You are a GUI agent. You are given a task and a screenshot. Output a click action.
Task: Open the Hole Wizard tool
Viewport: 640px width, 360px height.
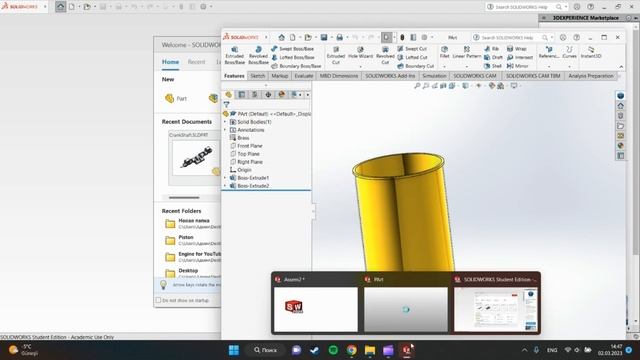[360, 53]
